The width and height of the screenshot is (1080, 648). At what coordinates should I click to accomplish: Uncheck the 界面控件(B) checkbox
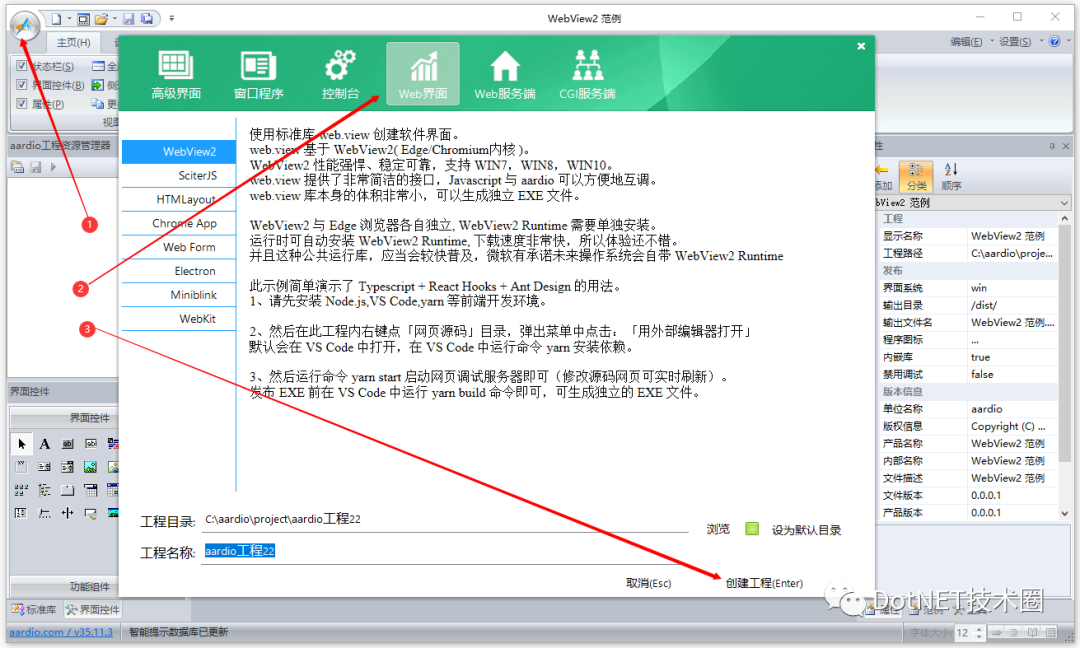pos(23,84)
